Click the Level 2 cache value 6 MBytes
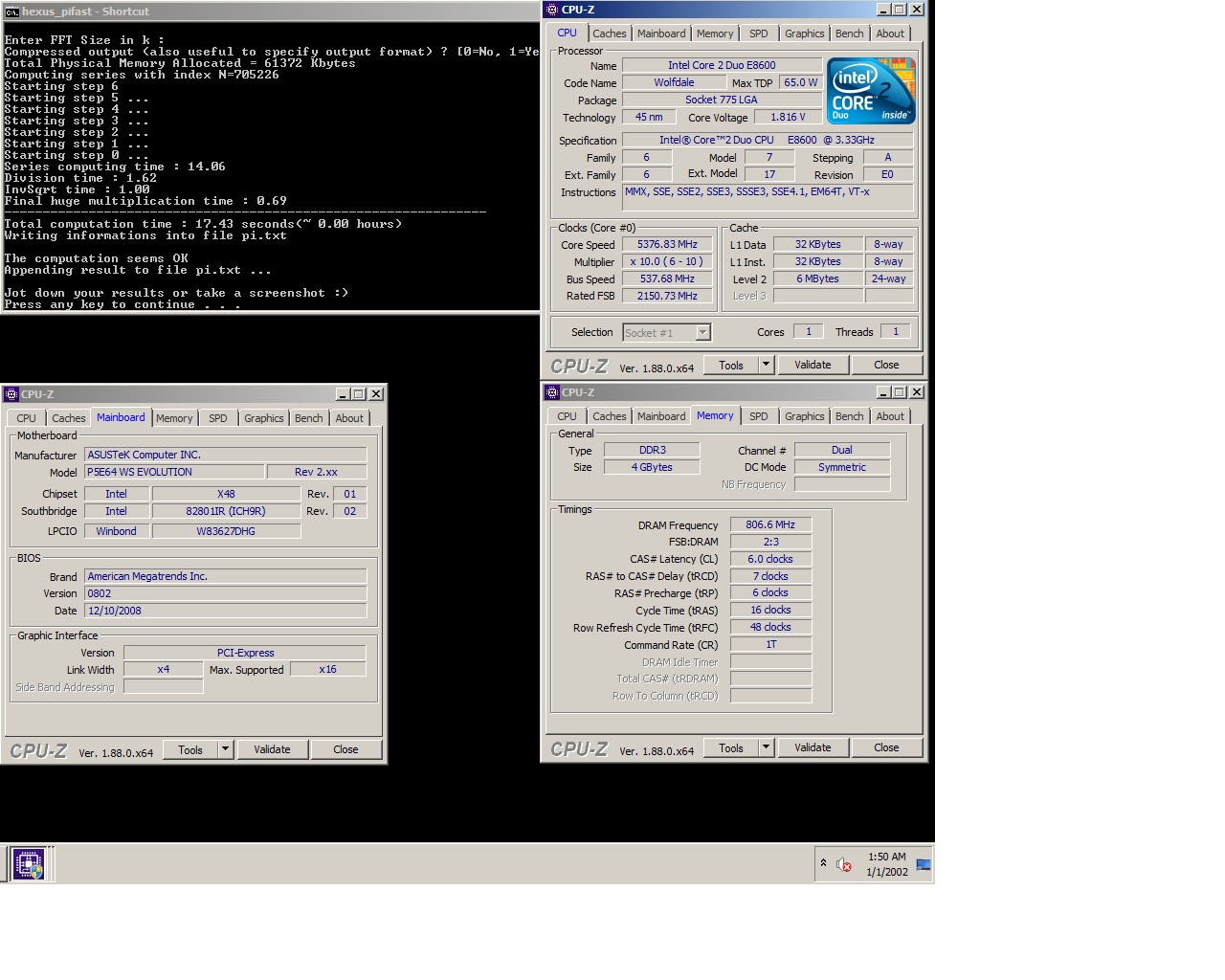The width and height of the screenshot is (1225, 980). pyautogui.click(x=817, y=278)
